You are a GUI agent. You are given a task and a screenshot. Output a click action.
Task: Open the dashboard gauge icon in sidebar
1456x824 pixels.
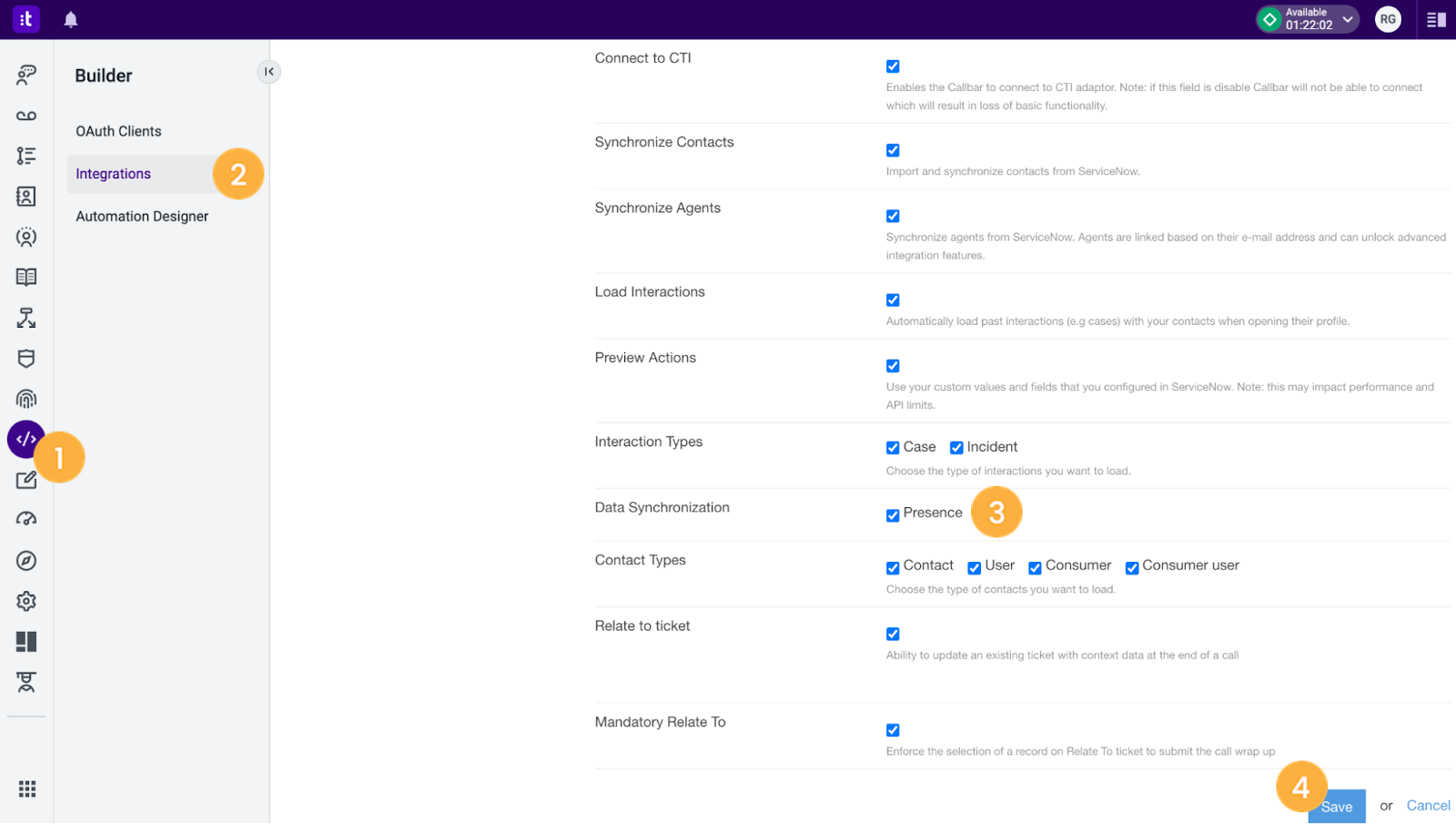click(26, 520)
